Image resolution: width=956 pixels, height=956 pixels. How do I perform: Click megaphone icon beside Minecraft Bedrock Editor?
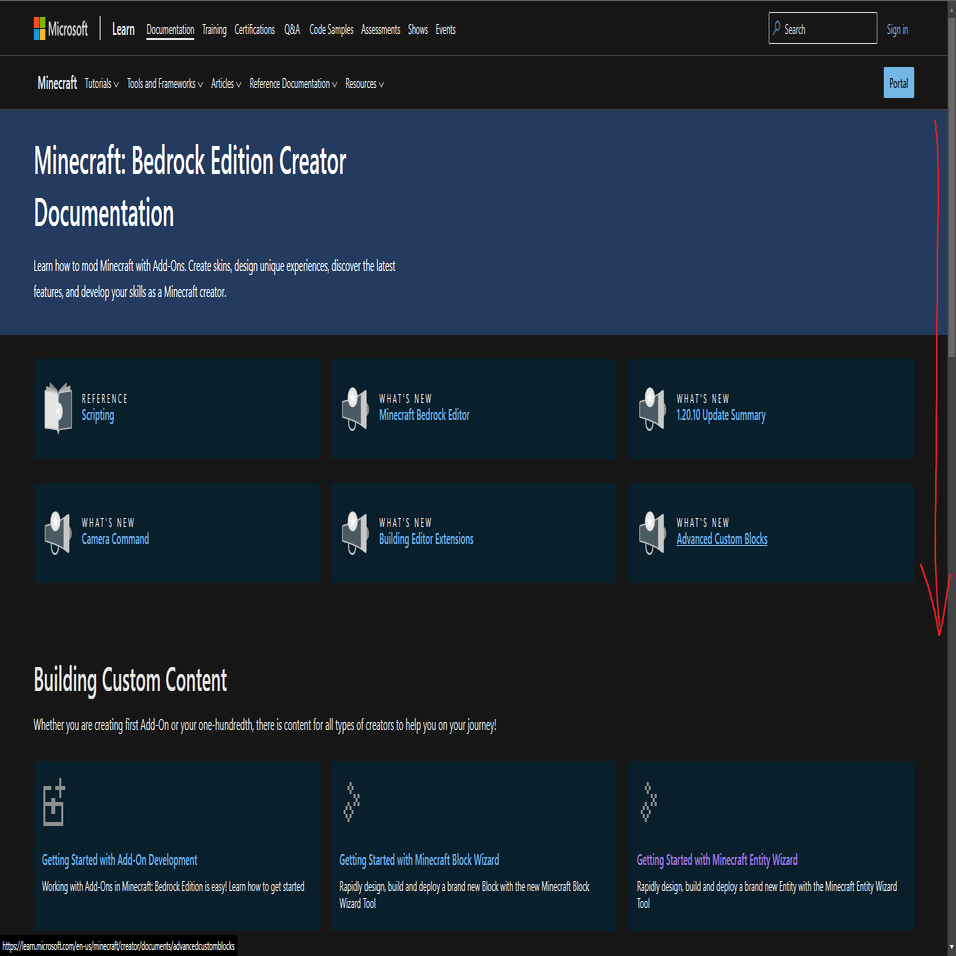click(x=355, y=408)
